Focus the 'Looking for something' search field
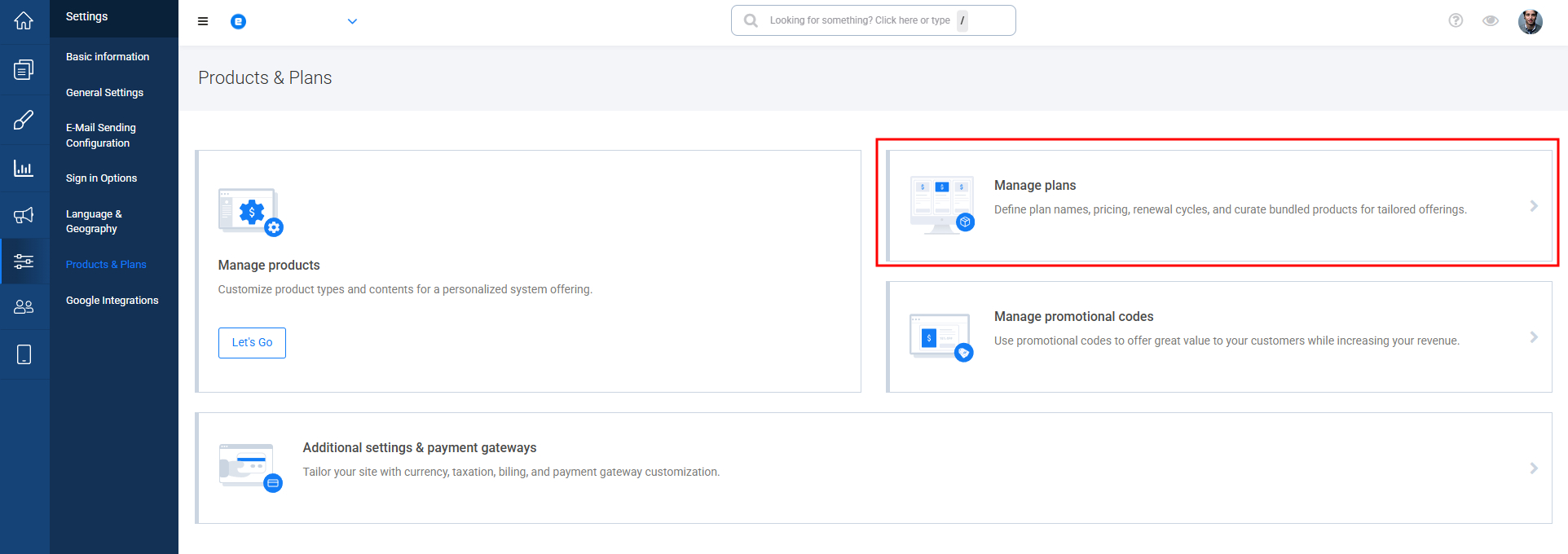Image resolution: width=1568 pixels, height=554 pixels. coord(874,20)
